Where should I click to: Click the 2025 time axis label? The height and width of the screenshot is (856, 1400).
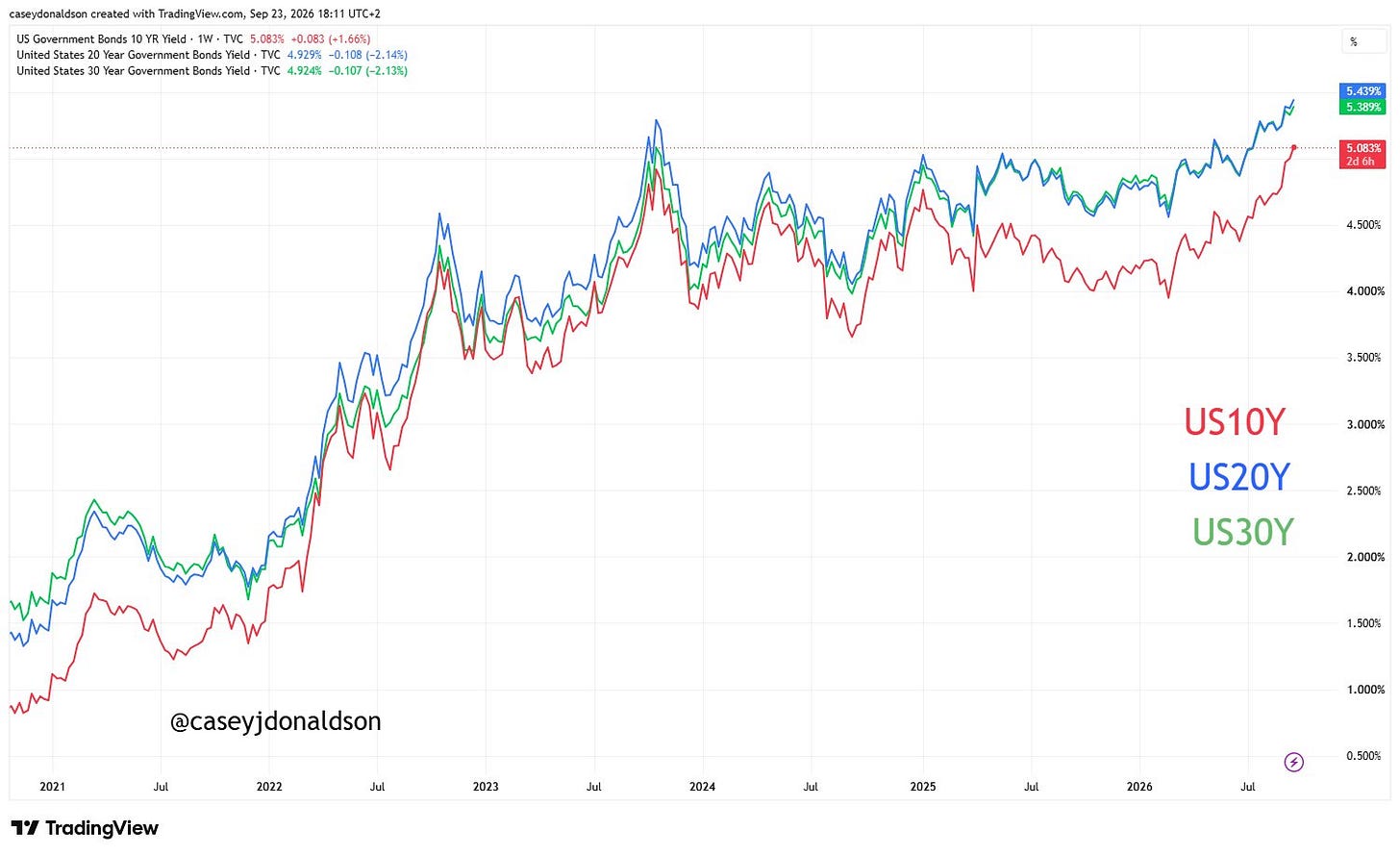[x=923, y=787]
